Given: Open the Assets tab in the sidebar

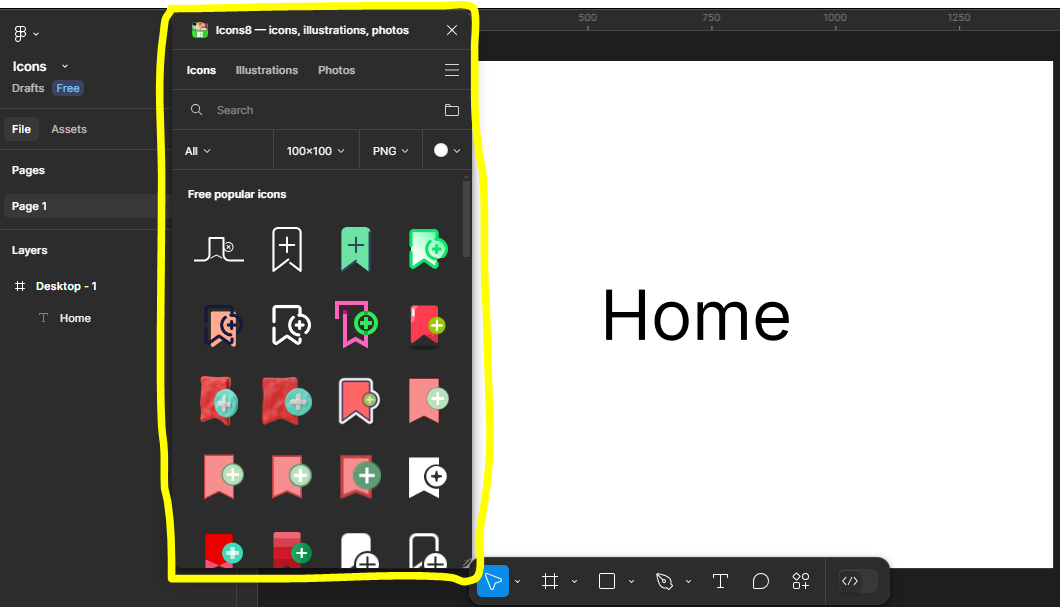Looking at the screenshot, I should (69, 129).
